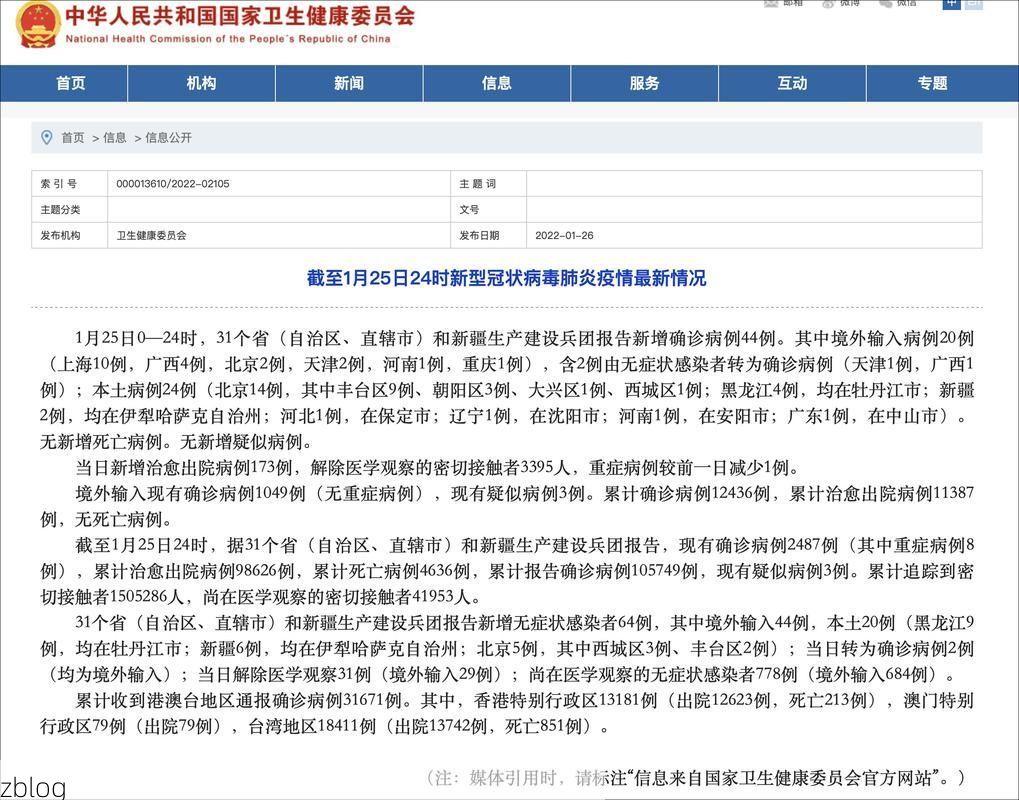Open the 首页 navigation menu
1019x800 pixels.
click(70, 84)
